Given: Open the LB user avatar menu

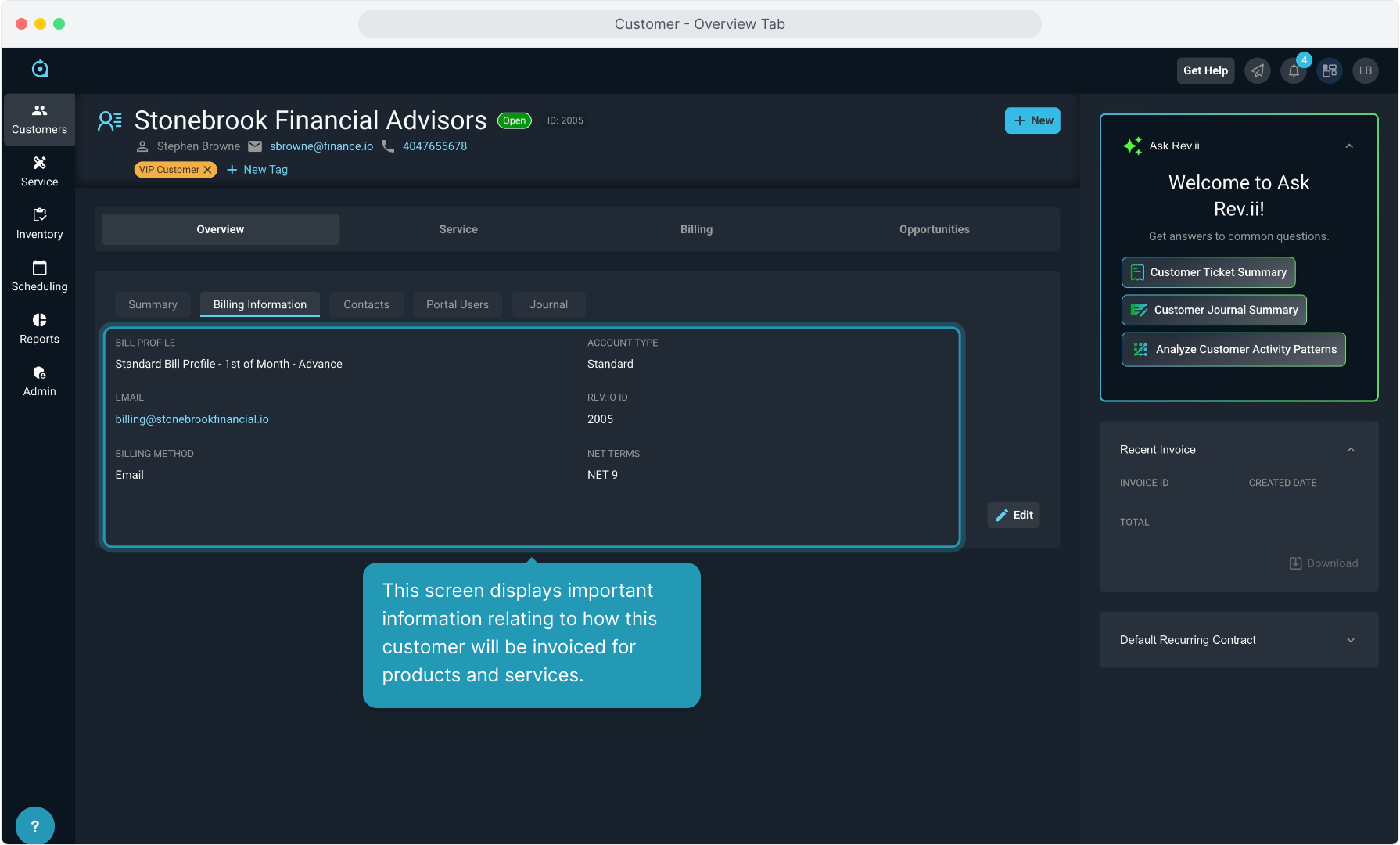Looking at the screenshot, I should [x=1366, y=71].
